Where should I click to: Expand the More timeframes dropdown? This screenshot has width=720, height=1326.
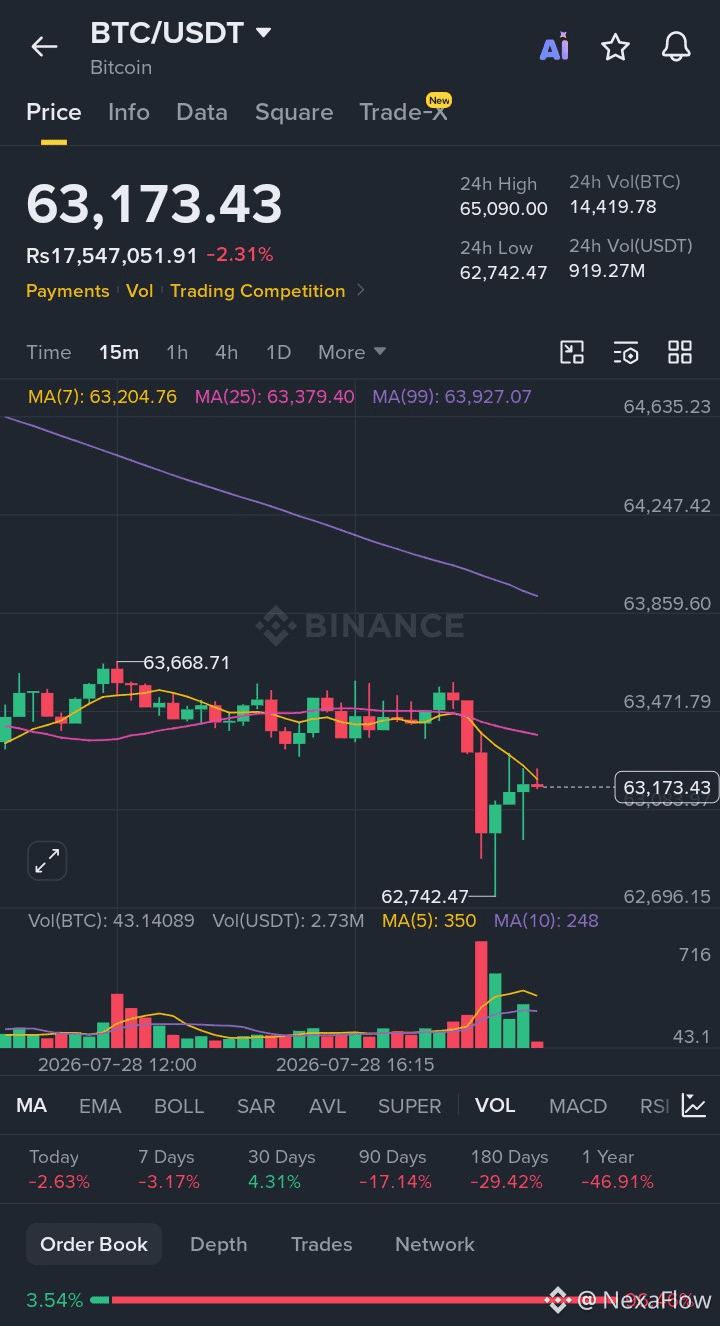[x=352, y=352]
